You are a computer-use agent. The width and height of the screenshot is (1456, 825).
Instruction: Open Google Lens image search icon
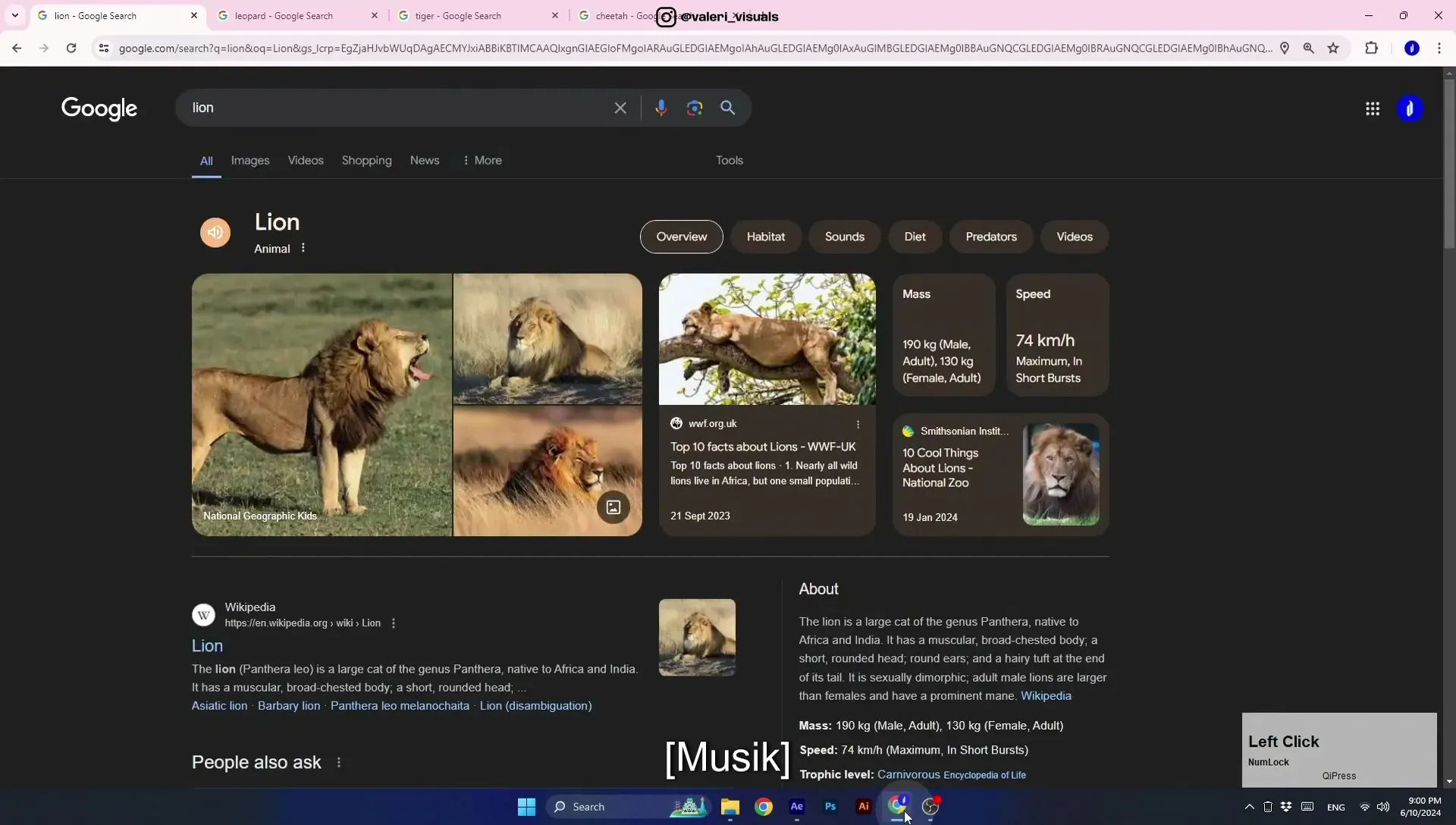pyautogui.click(x=695, y=108)
